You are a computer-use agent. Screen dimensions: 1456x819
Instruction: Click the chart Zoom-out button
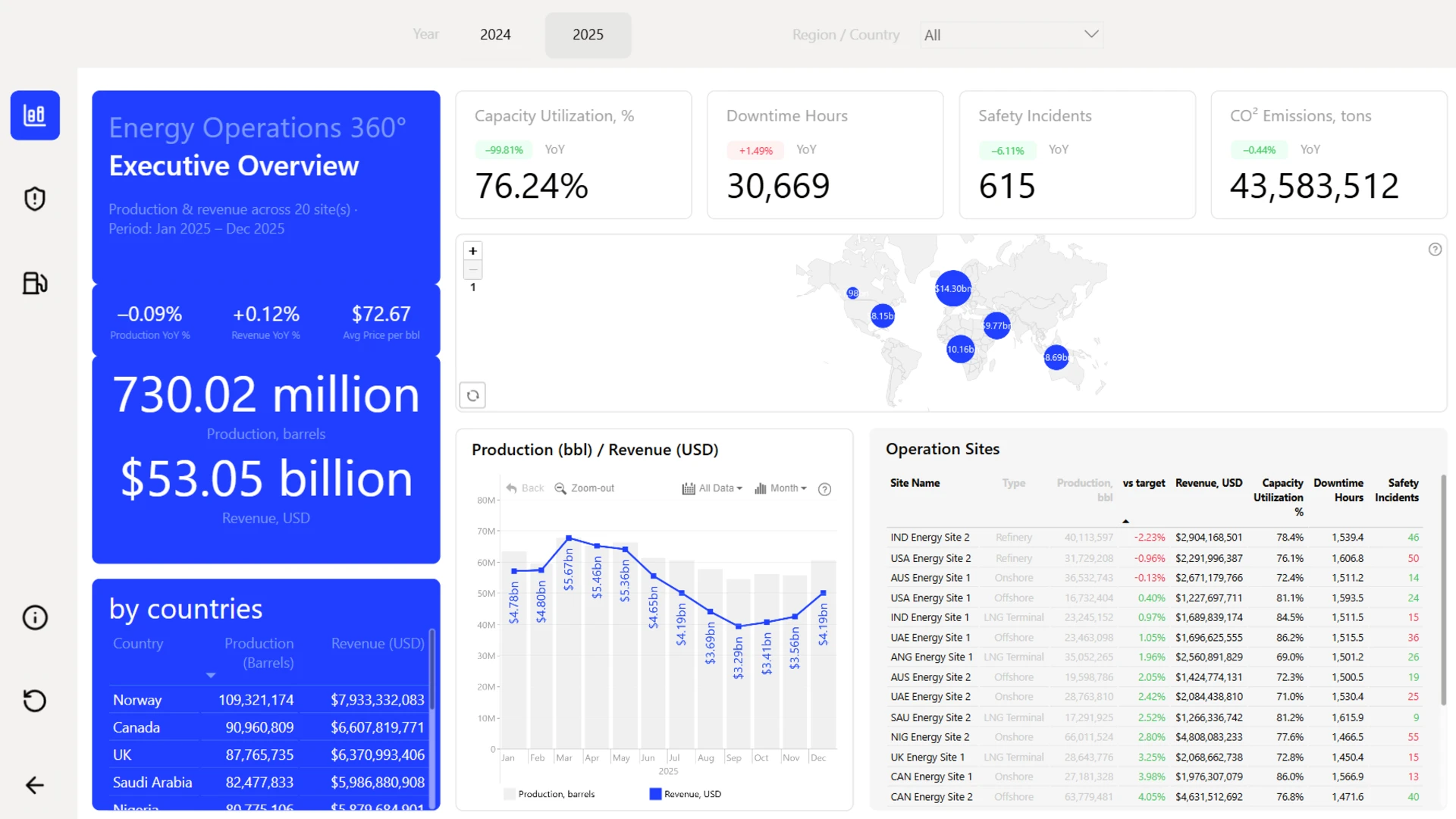click(x=584, y=488)
